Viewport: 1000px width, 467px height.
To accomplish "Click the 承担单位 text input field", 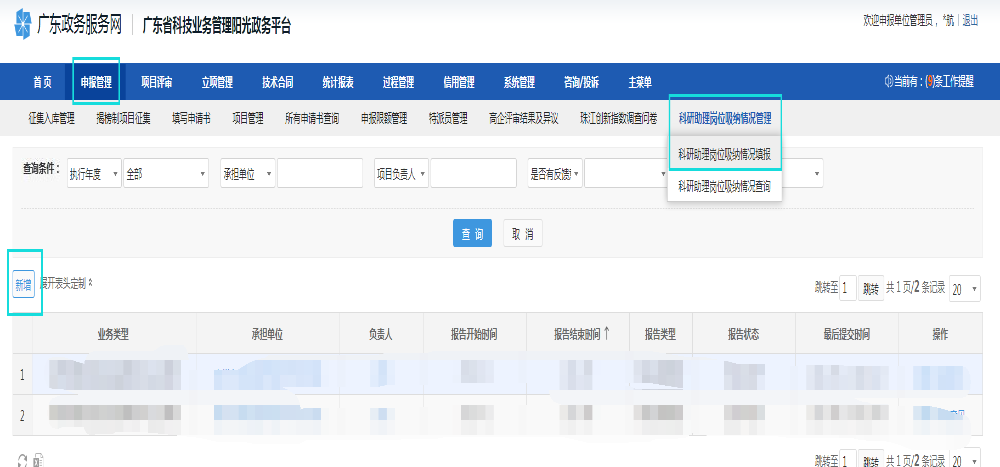I will [319, 174].
